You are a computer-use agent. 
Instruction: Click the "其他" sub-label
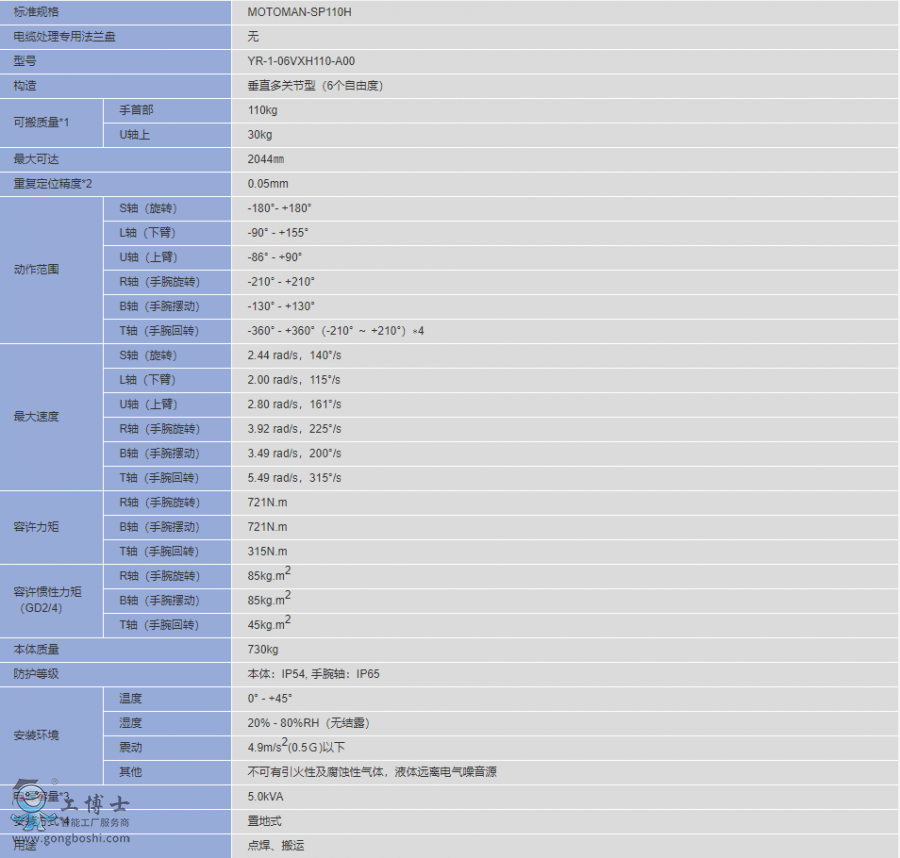coord(130,772)
